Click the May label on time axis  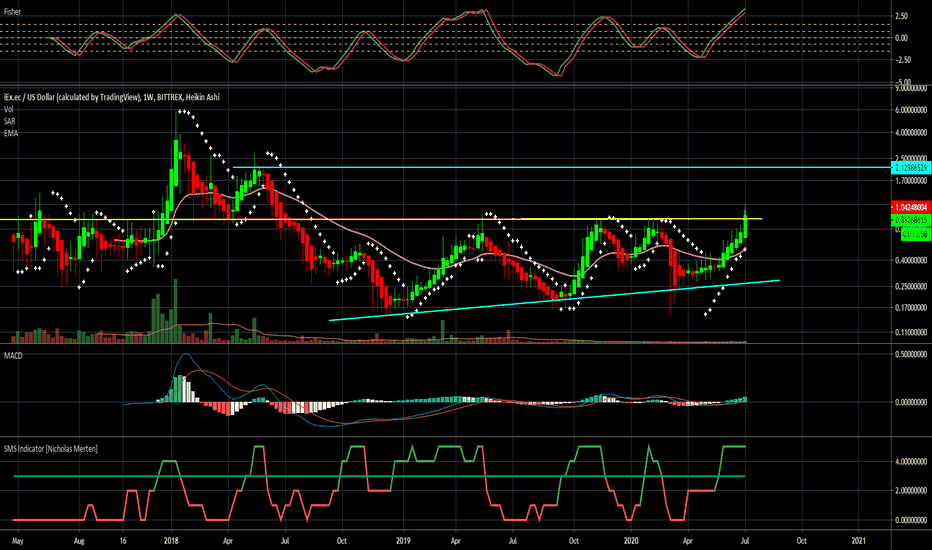coord(18,541)
